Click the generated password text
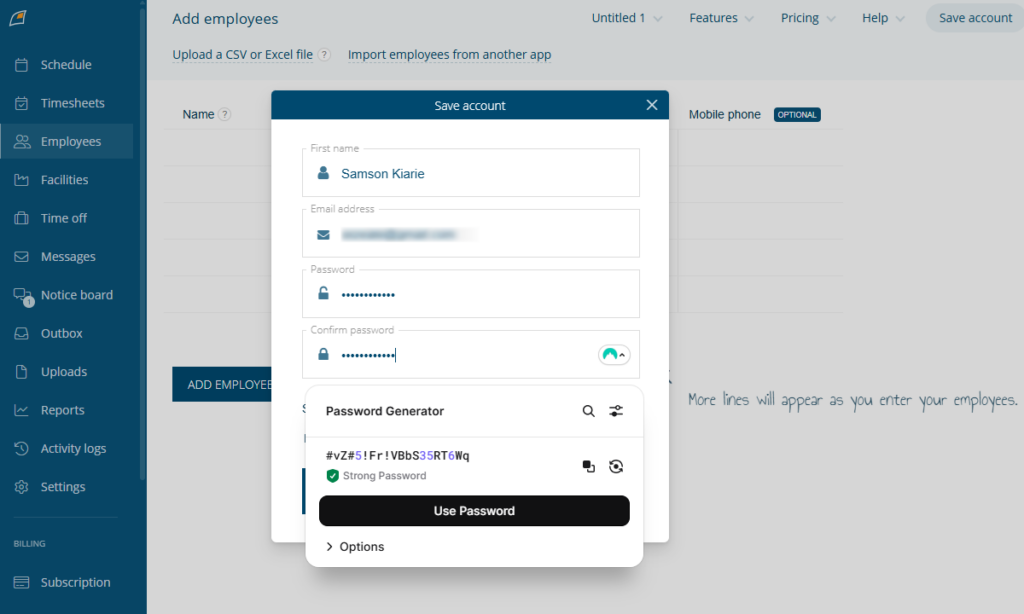Screen dimensions: 1024x614 [x=397, y=456]
